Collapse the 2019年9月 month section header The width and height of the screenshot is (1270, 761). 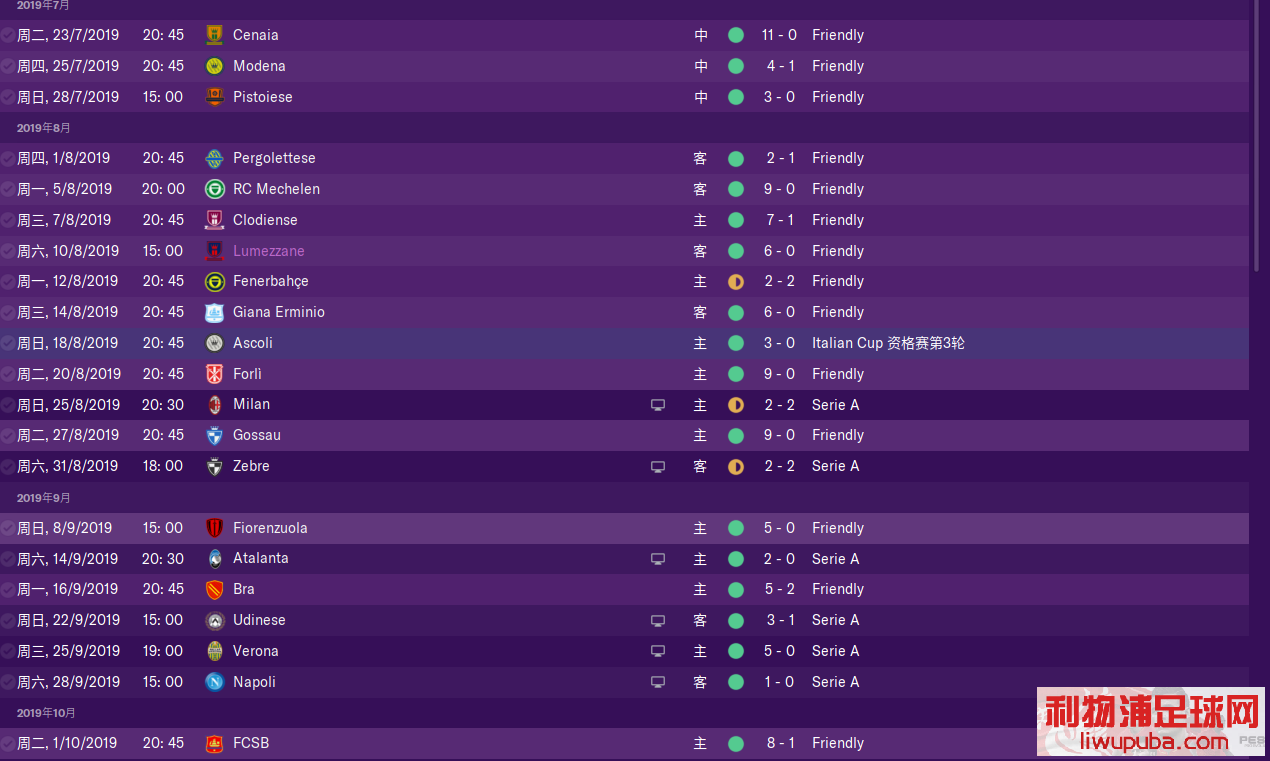click(44, 498)
